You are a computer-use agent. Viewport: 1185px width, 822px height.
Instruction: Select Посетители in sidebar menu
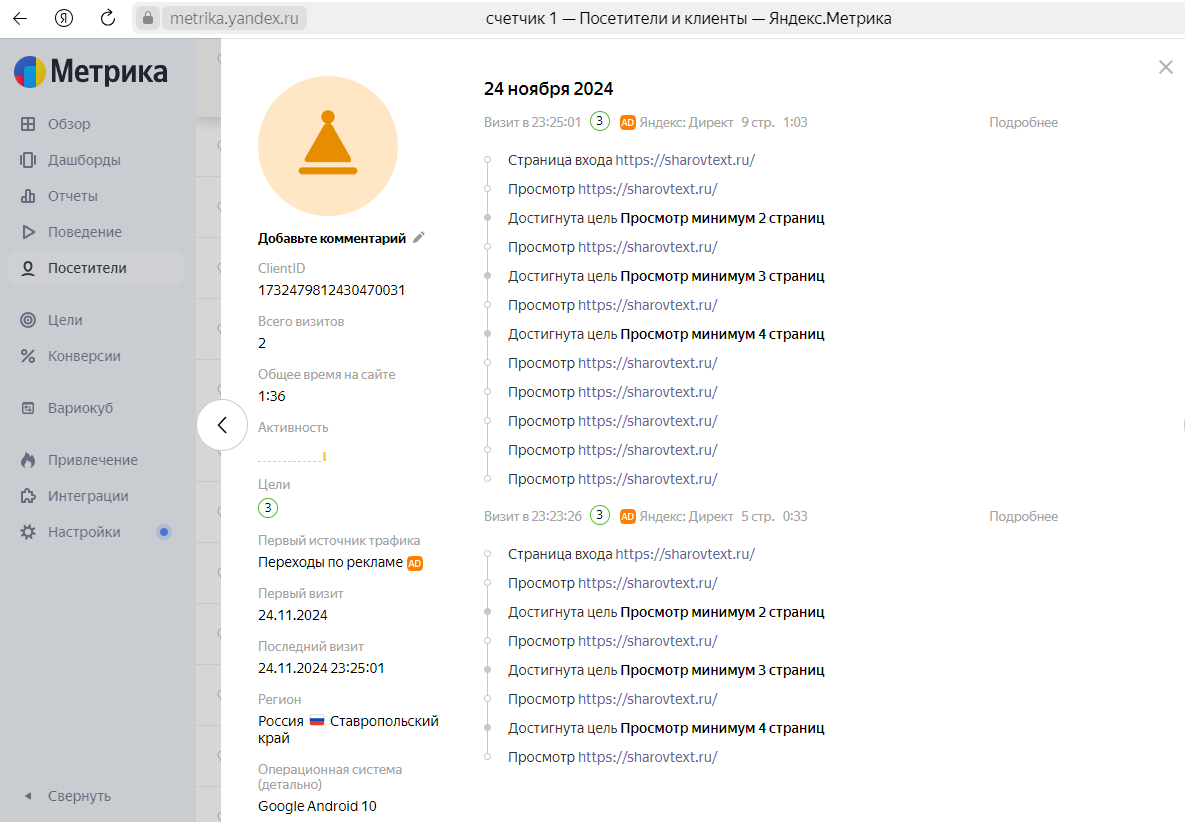pos(87,268)
